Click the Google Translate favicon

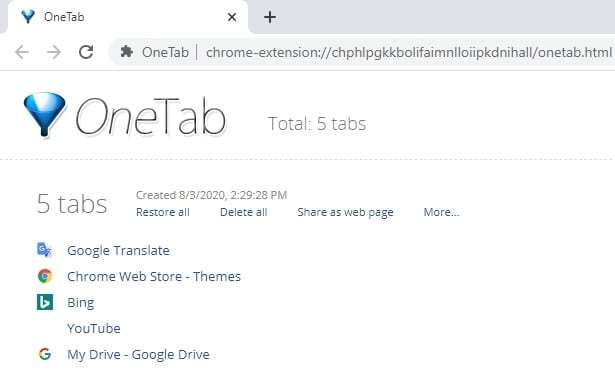coord(44,250)
